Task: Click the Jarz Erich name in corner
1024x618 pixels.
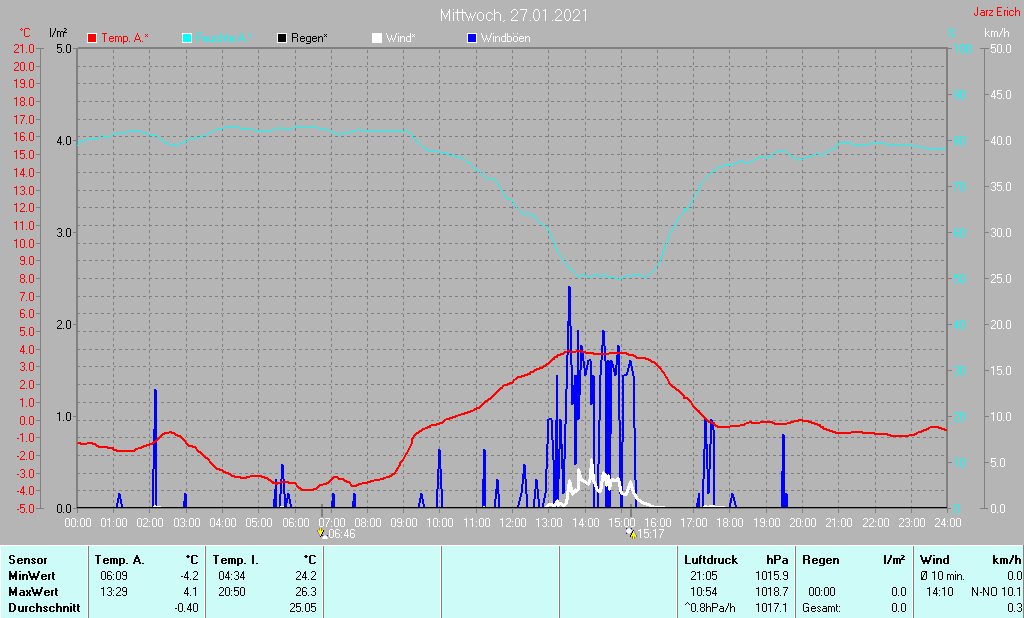Action: click(x=996, y=13)
